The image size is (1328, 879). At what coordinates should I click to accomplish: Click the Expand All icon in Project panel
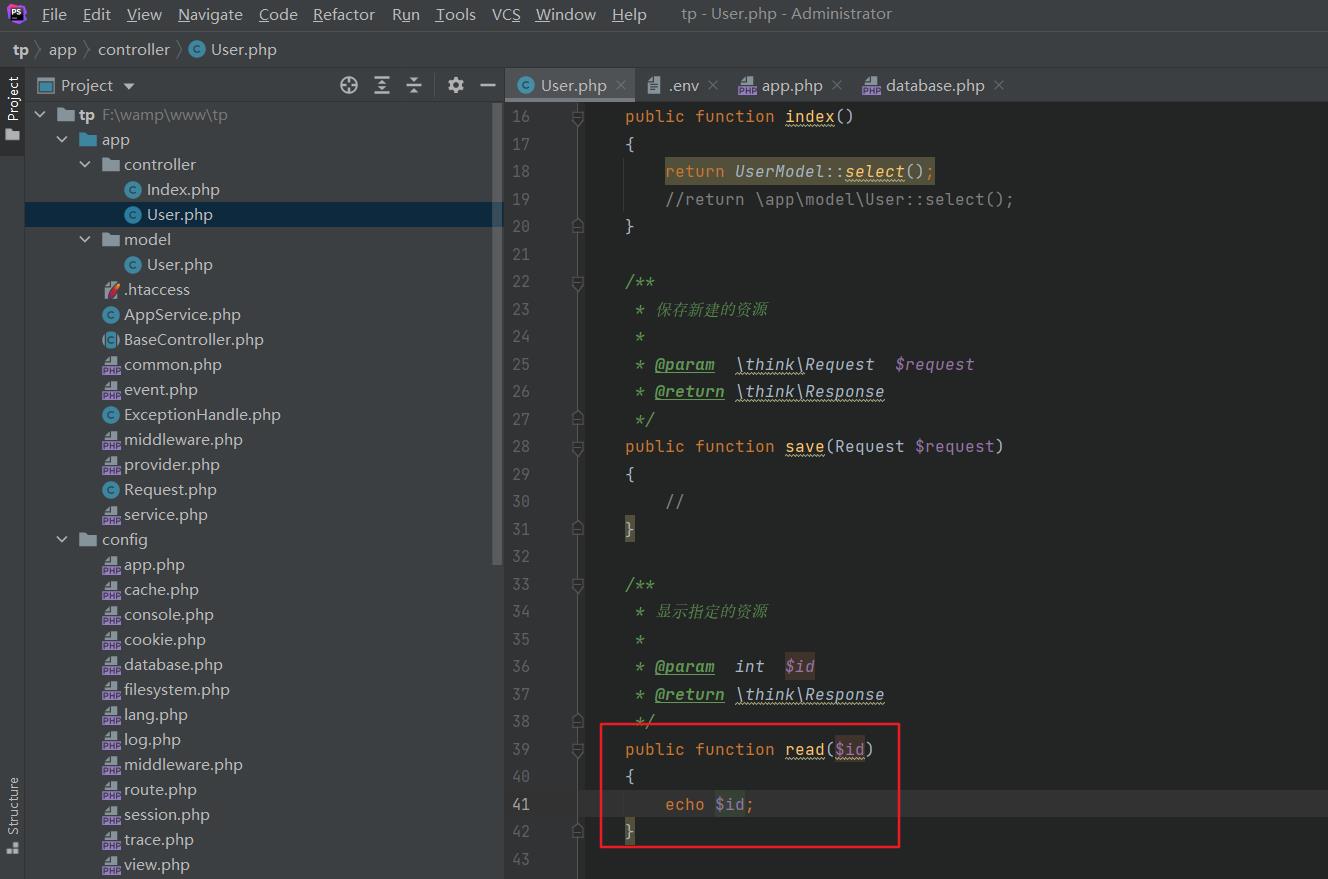click(x=382, y=85)
